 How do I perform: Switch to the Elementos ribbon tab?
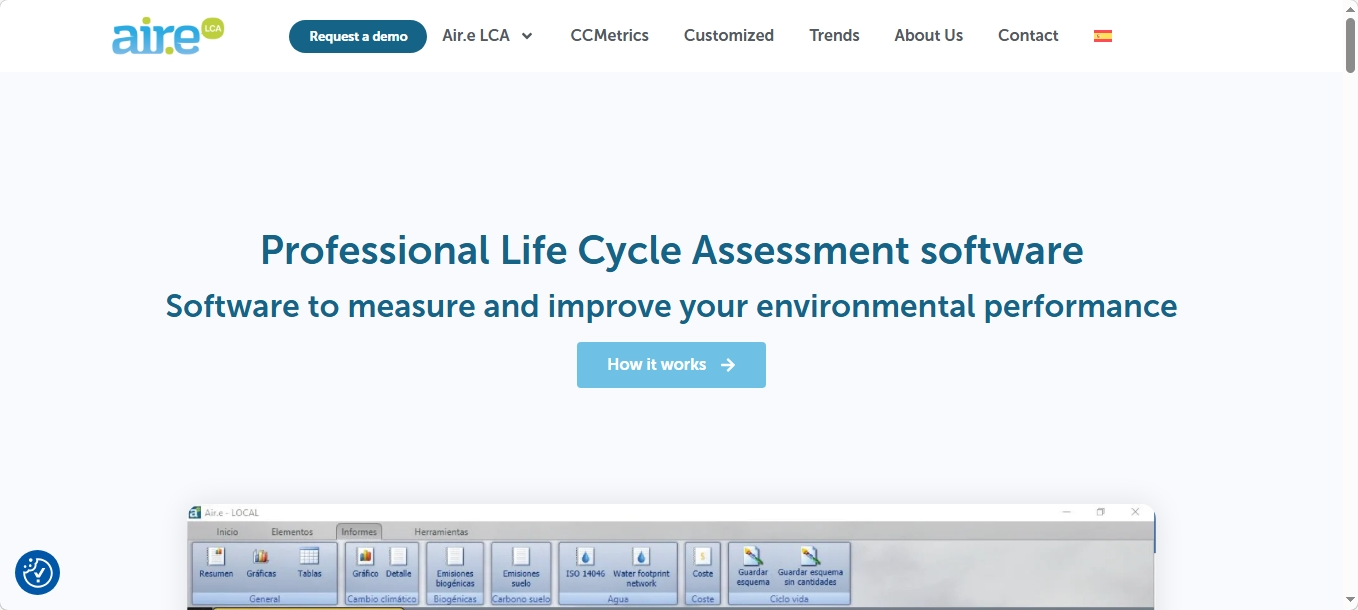pos(292,532)
